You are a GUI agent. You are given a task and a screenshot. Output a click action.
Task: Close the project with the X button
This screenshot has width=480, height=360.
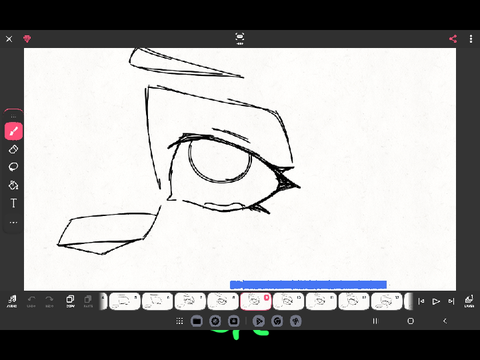9,39
